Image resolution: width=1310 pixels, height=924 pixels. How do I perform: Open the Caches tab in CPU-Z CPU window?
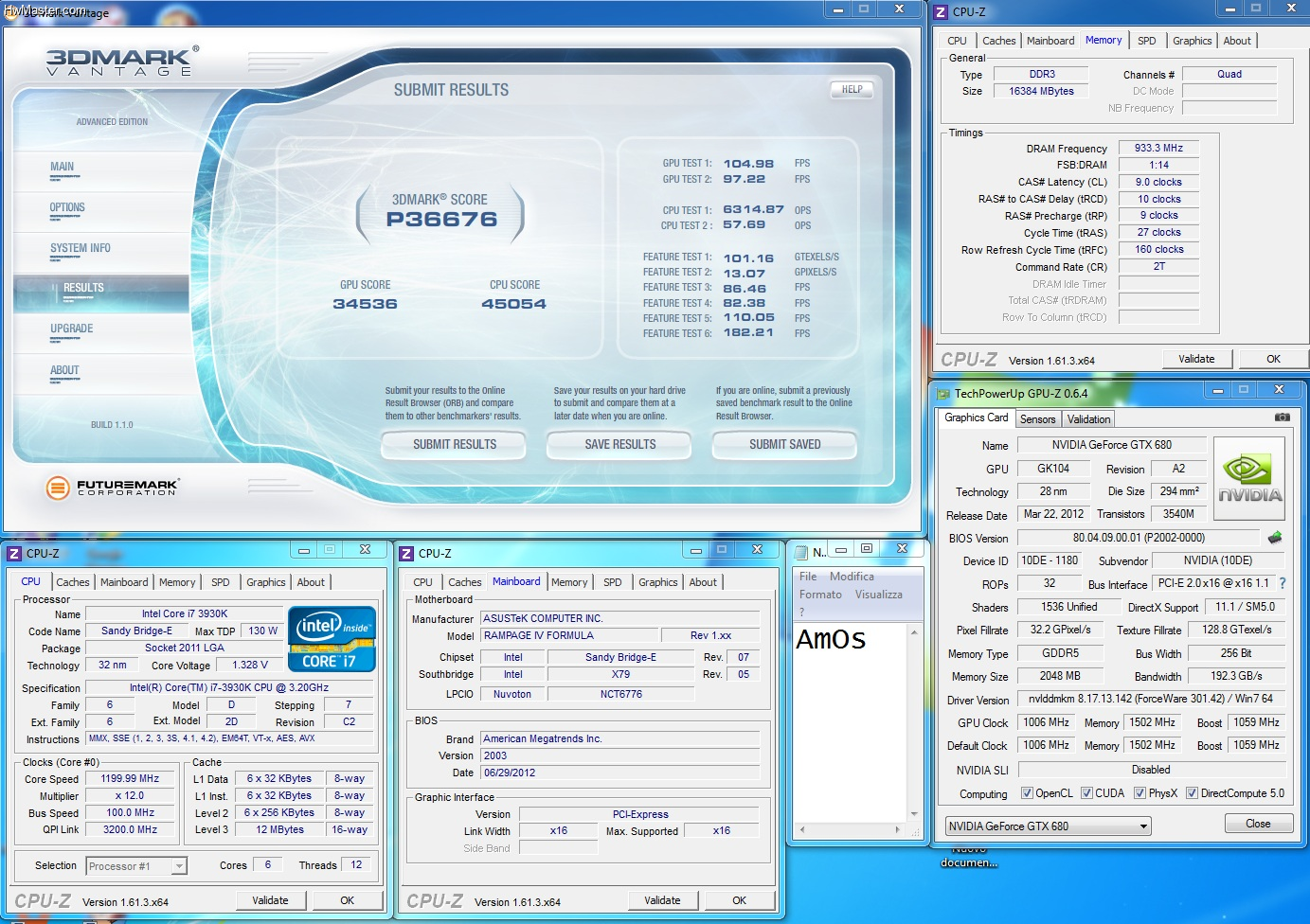(x=72, y=582)
